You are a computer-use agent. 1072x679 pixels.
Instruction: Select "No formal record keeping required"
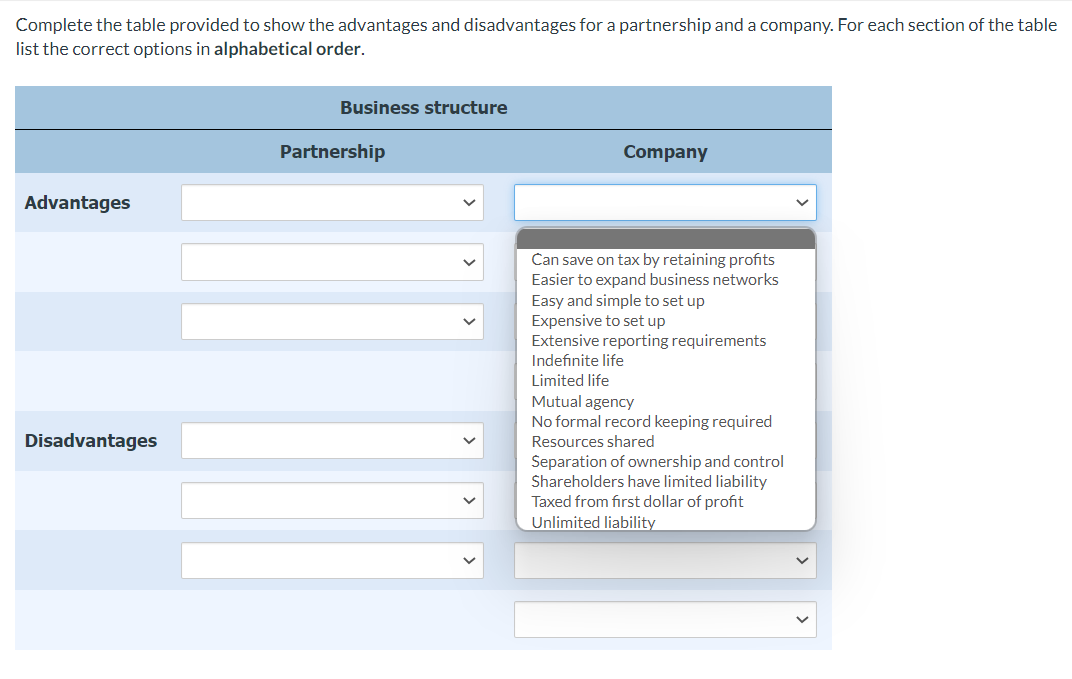[651, 421]
